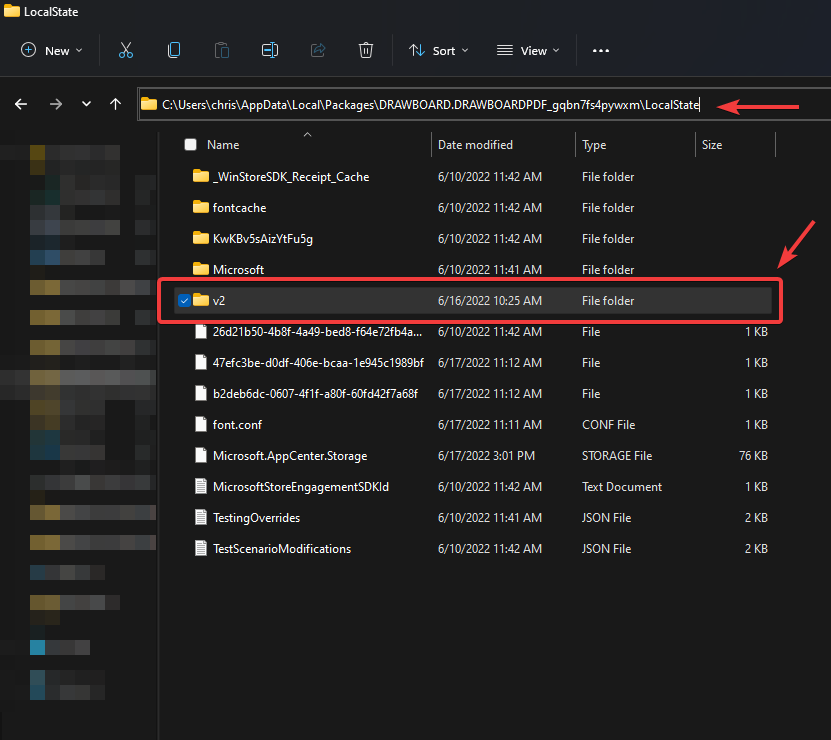
Task: Select the 47efc3be-d0df-406e-bcaa-1e945c1989bf file name
Action: coord(318,363)
